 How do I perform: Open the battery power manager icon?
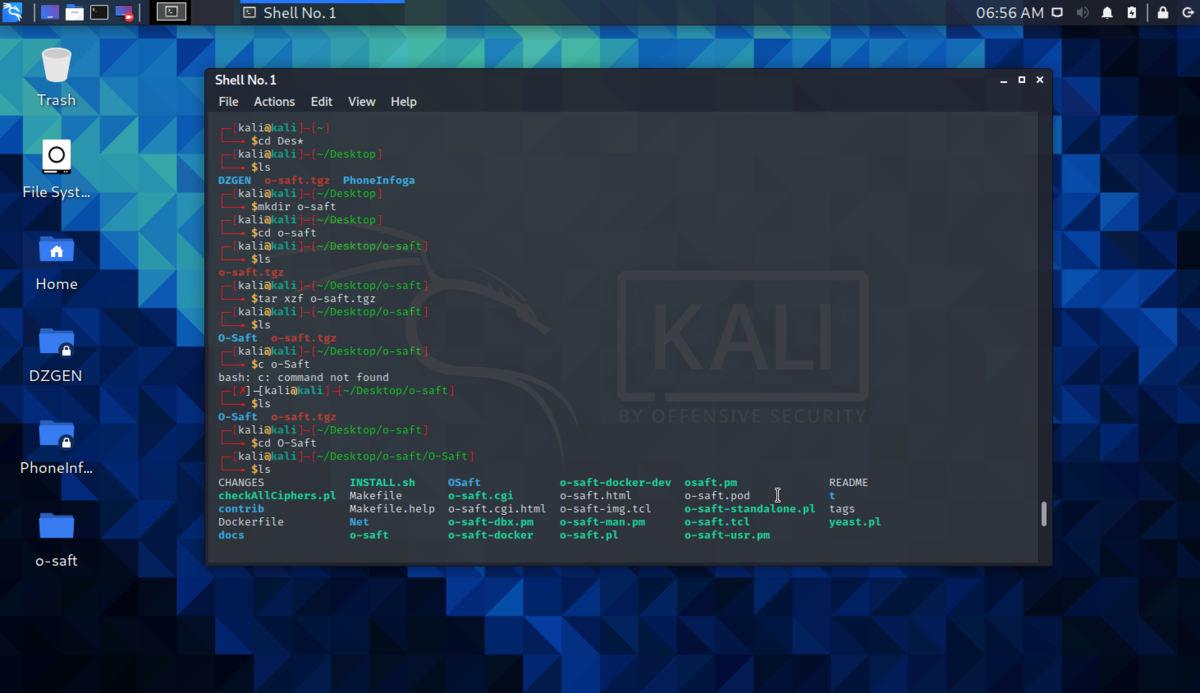[1131, 13]
